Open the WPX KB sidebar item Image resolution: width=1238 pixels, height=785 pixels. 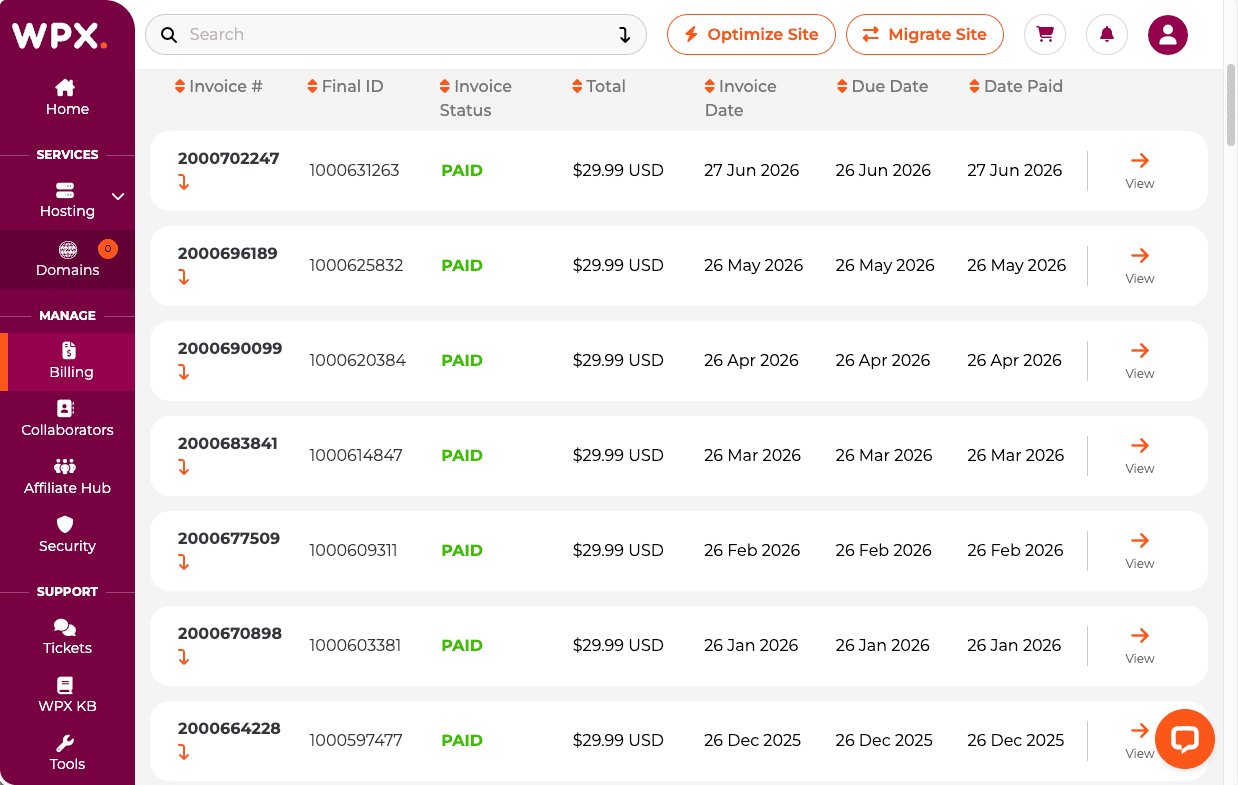pos(67,695)
